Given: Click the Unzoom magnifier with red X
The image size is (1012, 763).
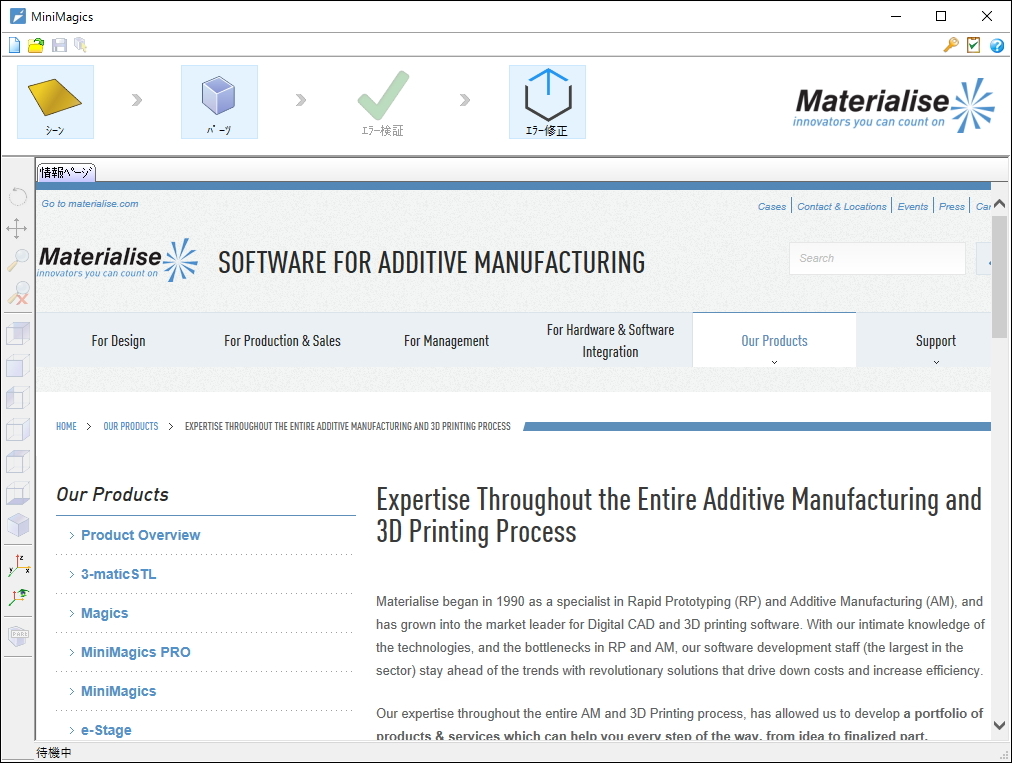Looking at the screenshot, I should pos(18,293).
